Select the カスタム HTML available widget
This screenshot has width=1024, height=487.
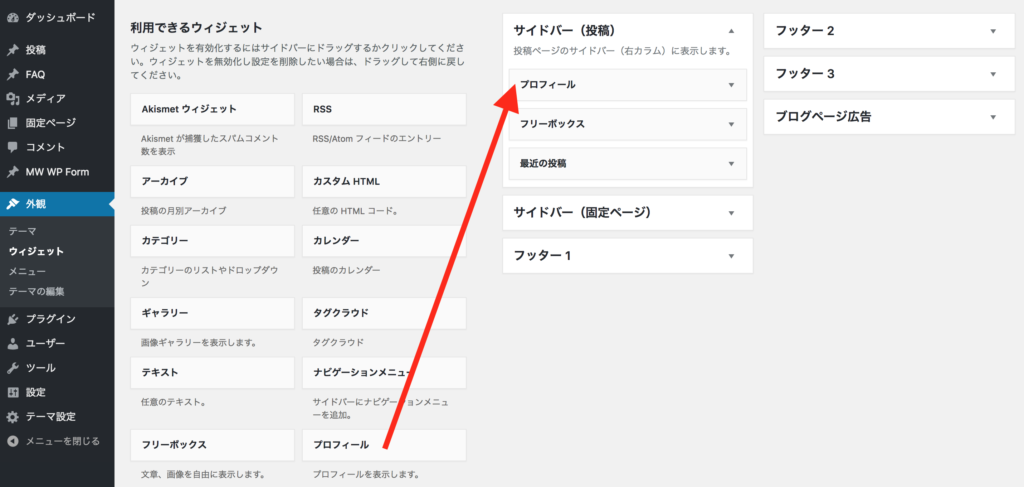pos(384,181)
